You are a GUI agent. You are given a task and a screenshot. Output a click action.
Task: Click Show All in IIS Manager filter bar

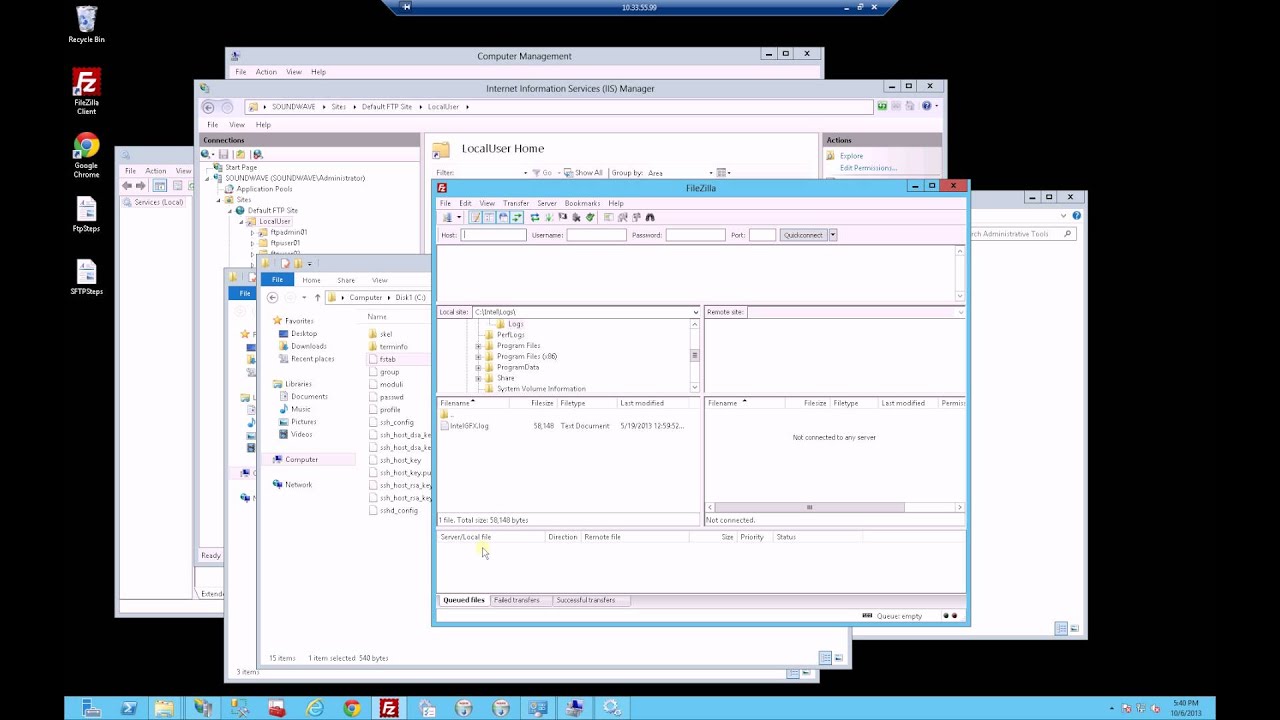[x=584, y=173]
